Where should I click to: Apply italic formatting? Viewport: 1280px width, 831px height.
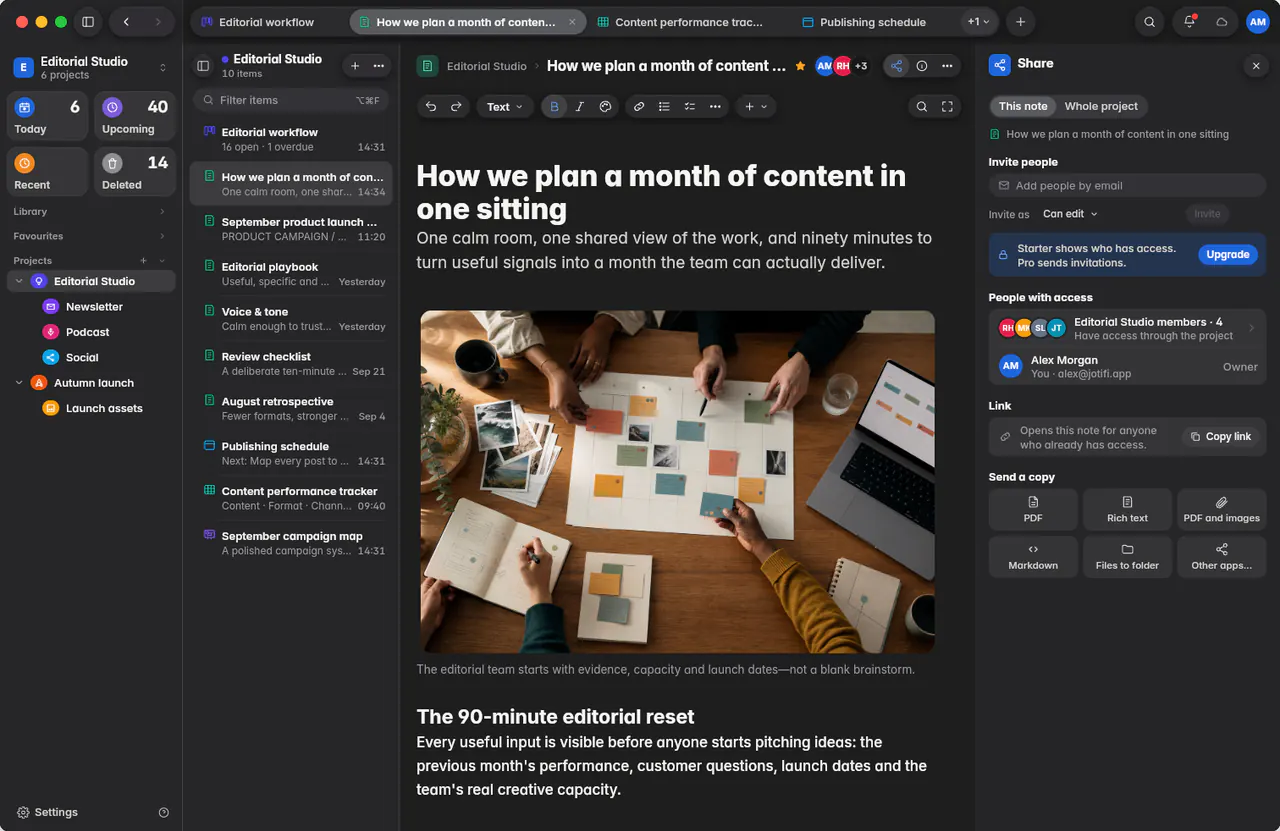pyautogui.click(x=580, y=107)
